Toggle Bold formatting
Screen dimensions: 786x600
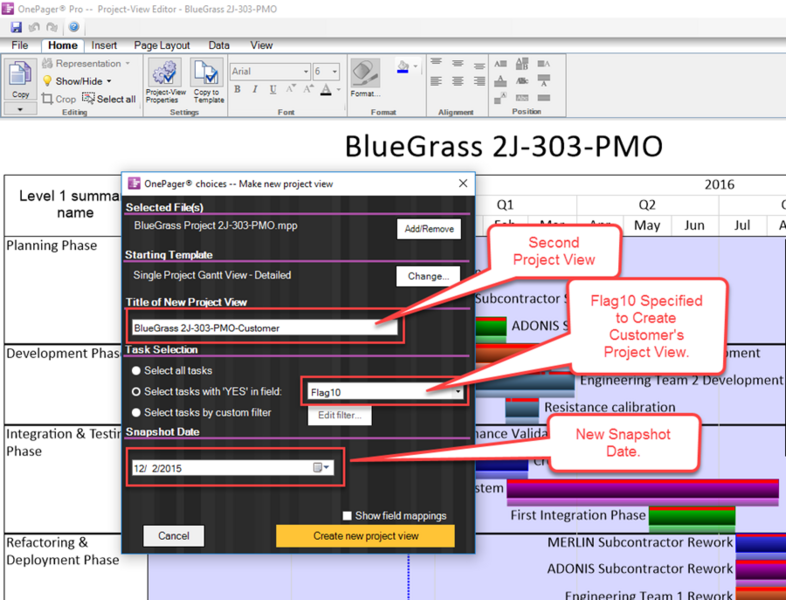(x=238, y=89)
